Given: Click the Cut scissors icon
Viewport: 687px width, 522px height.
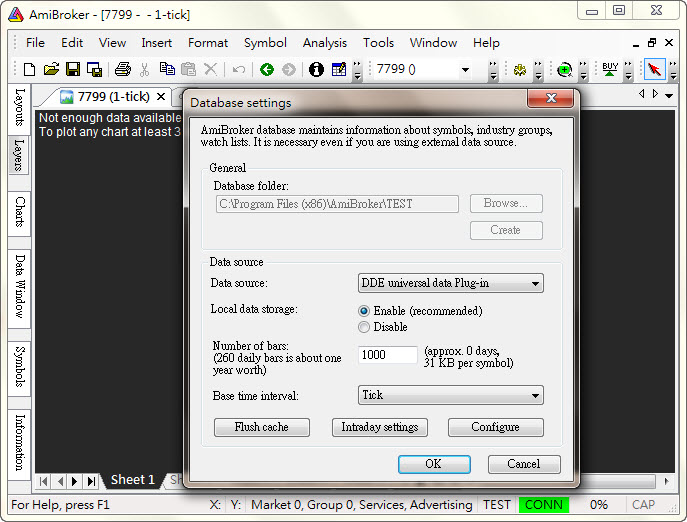Looking at the screenshot, I should [x=145, y=69].
